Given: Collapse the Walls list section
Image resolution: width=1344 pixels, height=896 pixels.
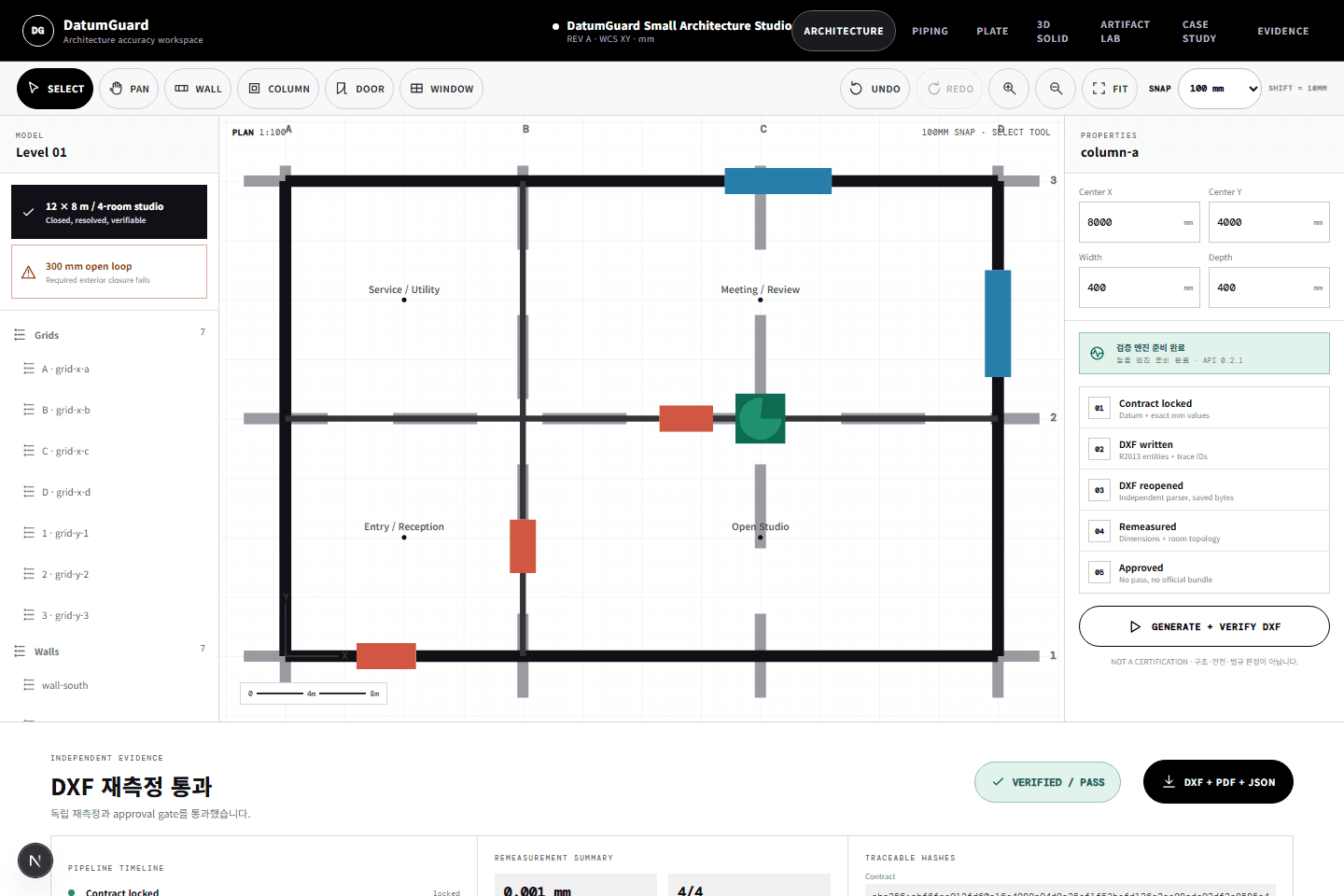Looking at the screenshot, I should [109, 651].
